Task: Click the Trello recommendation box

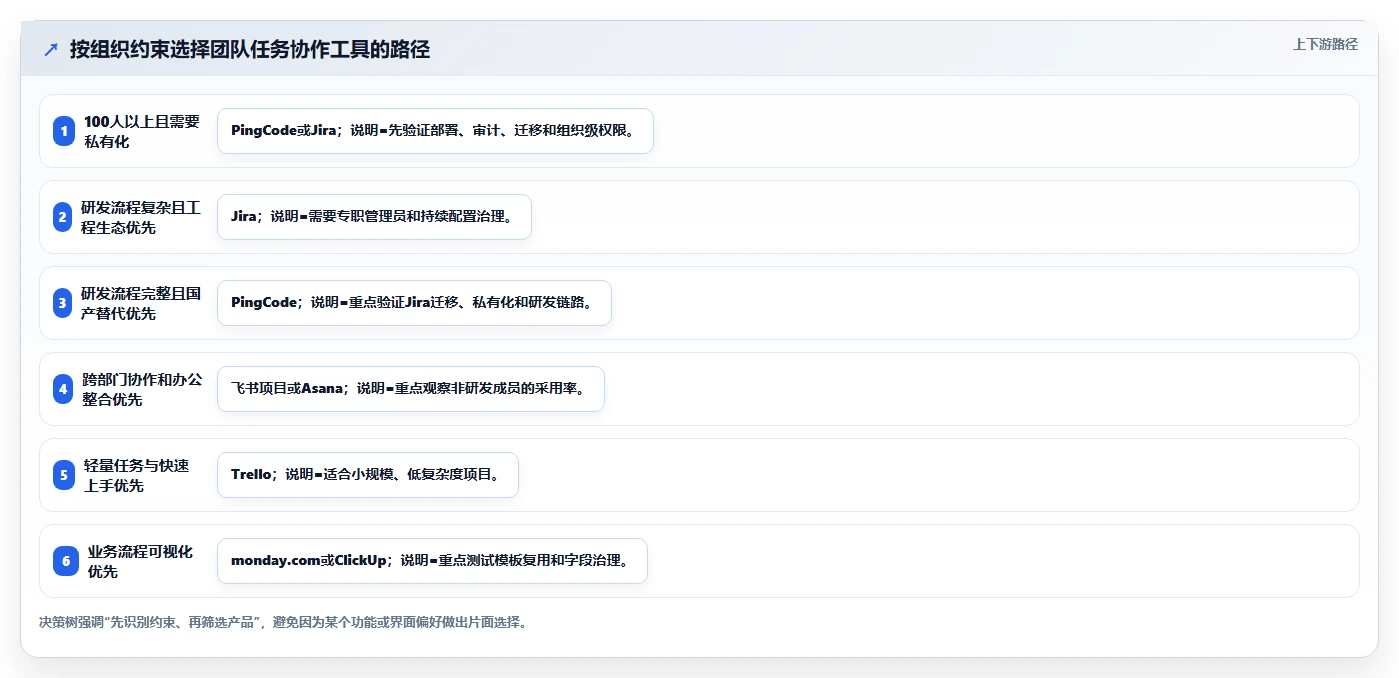Action: pyautogui.click(x=368, y=475)
